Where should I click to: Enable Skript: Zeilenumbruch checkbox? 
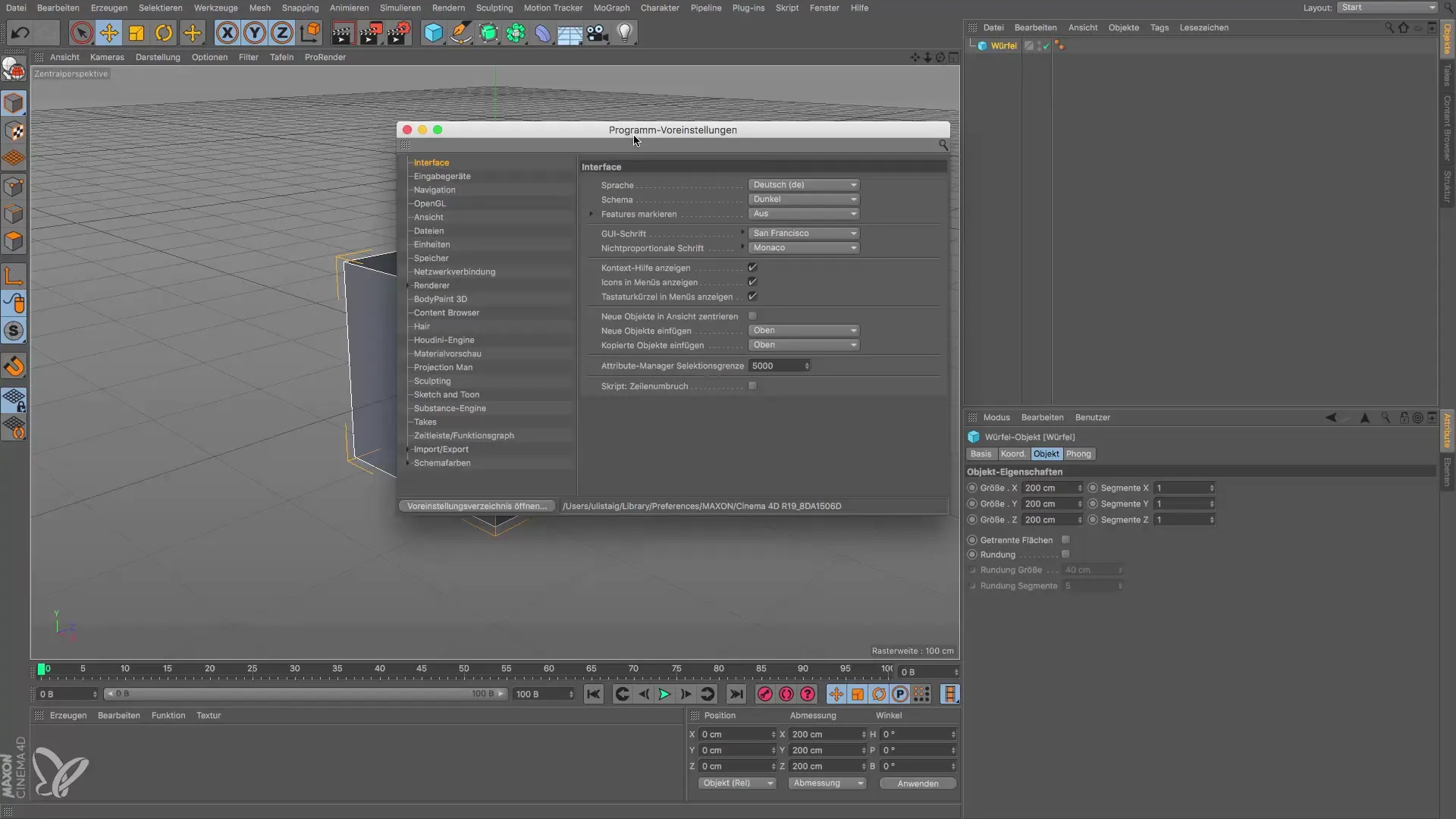coord(752,386)
